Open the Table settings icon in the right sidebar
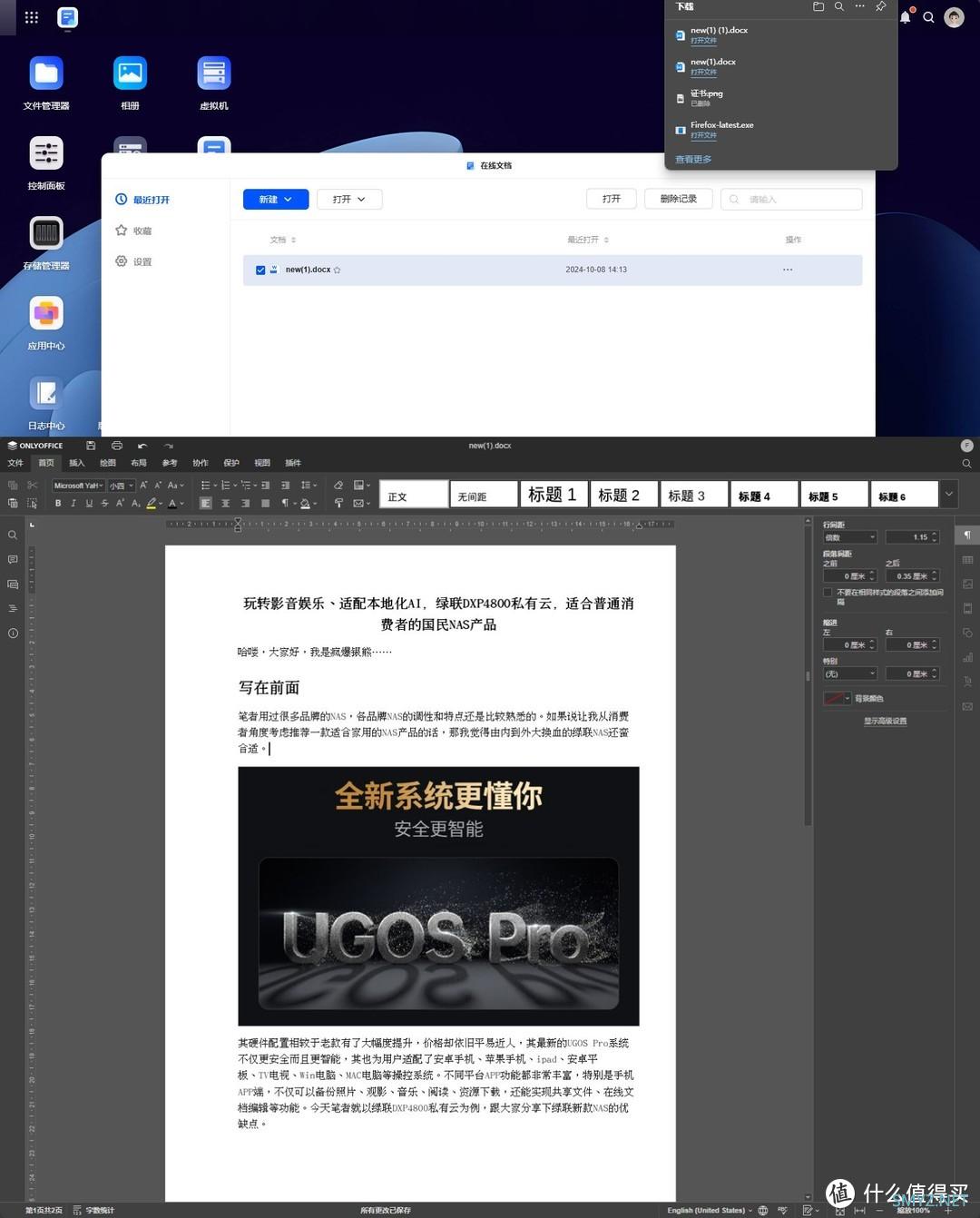980x1218 pixels. [967, 559]
